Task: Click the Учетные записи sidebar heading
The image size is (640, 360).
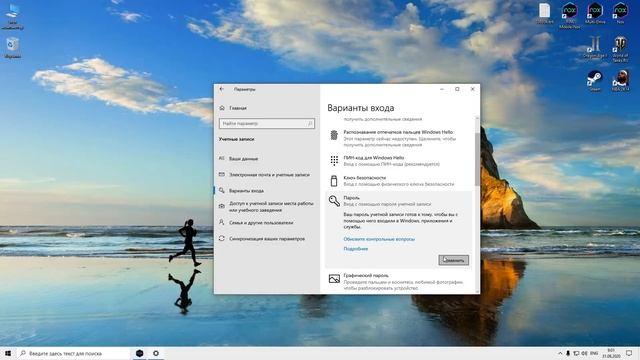Action: 236,139
